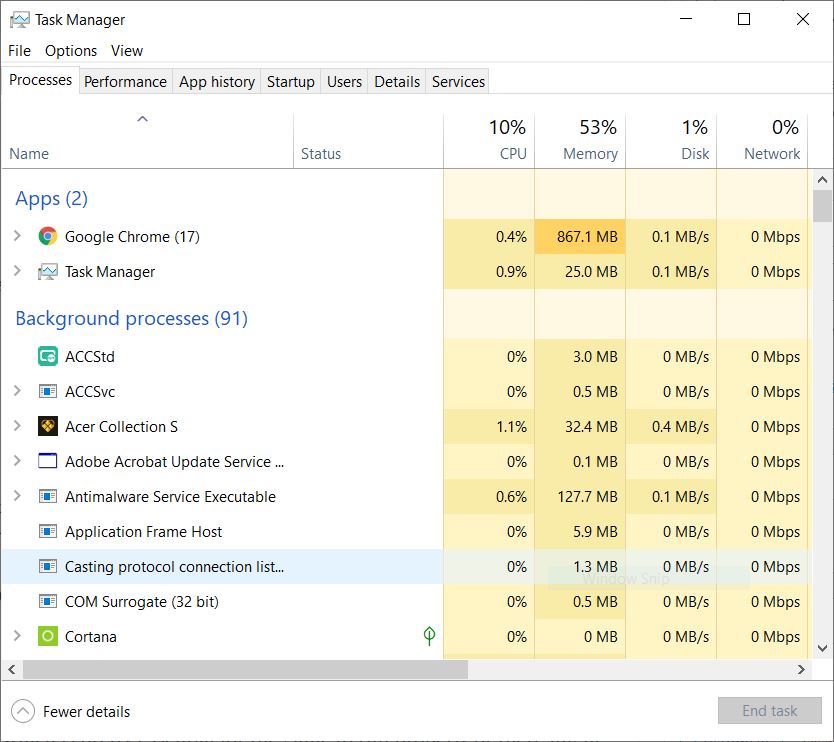Image resolution: width=834 pixels, height=742 pixels.
Task: Expand the Task Manager app entry
Action: 17,271
